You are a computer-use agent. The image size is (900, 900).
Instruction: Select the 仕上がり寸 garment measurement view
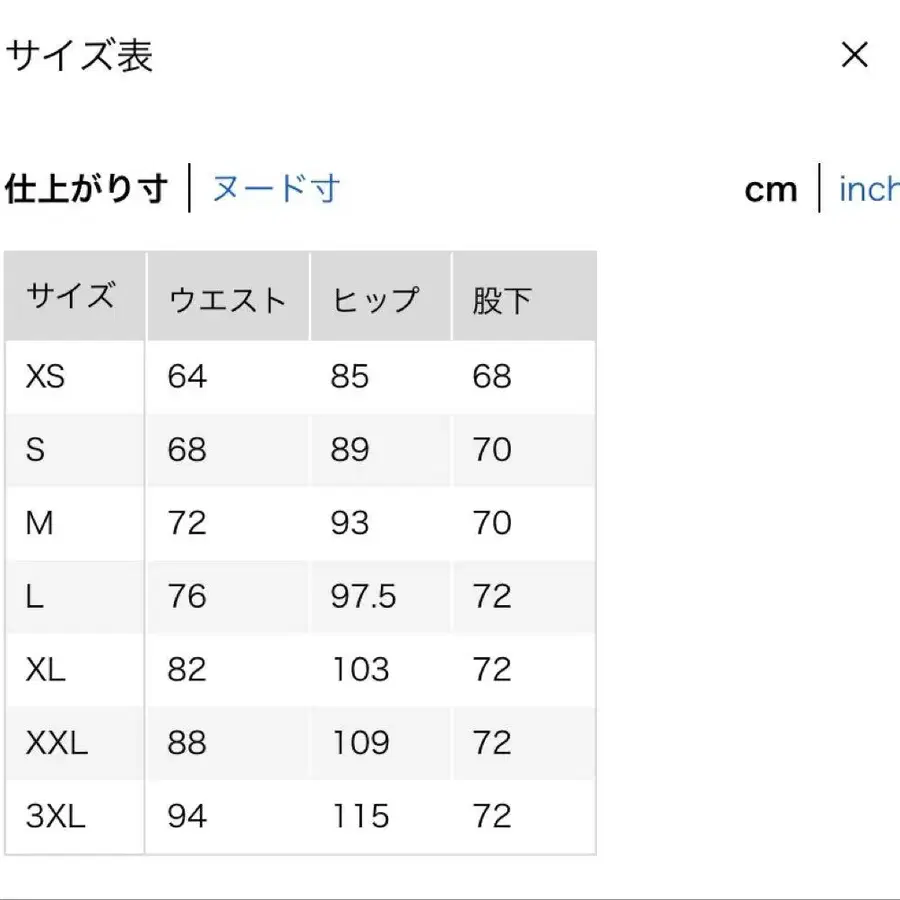85,188
